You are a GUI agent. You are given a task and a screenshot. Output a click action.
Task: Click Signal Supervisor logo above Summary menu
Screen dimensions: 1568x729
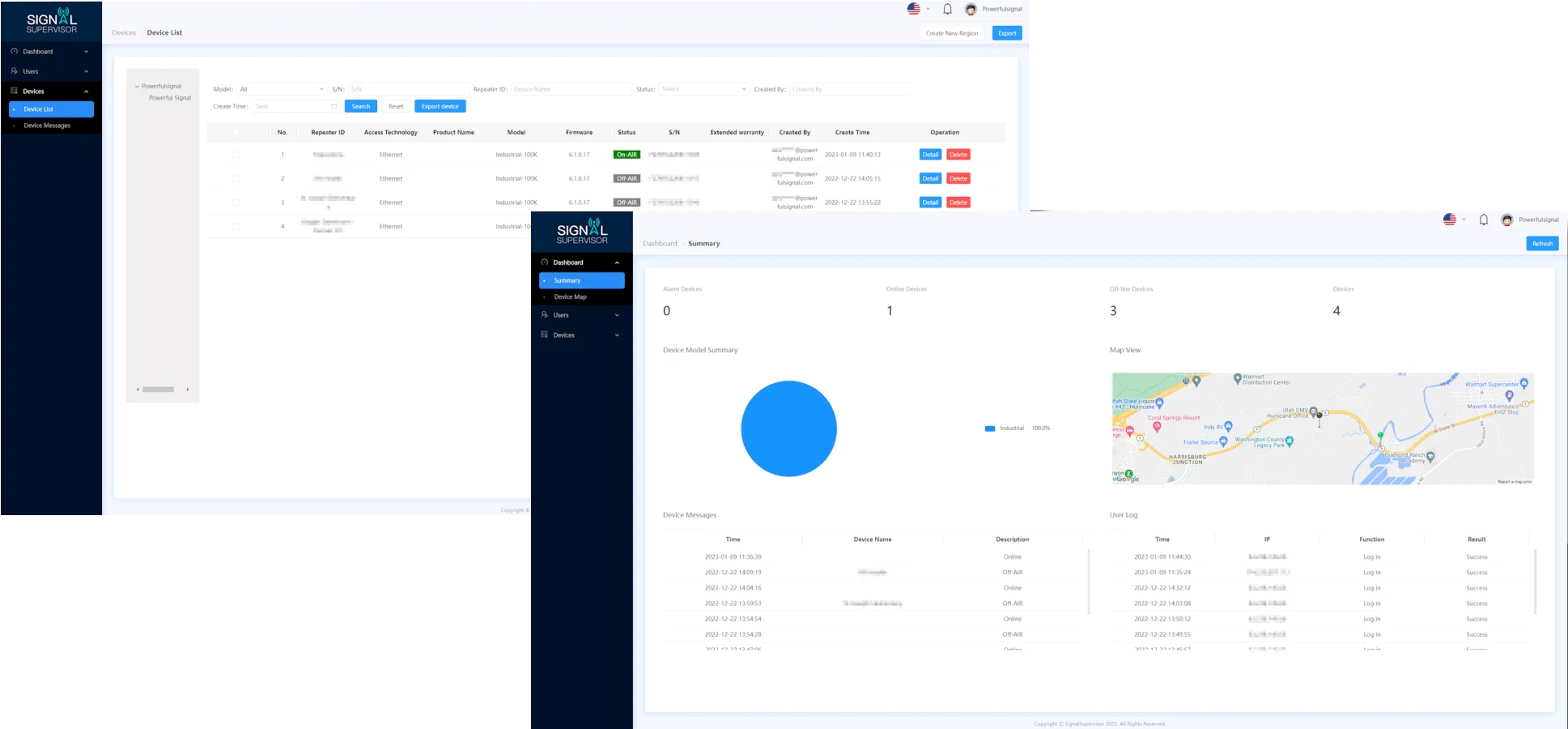tap(581, 231)
